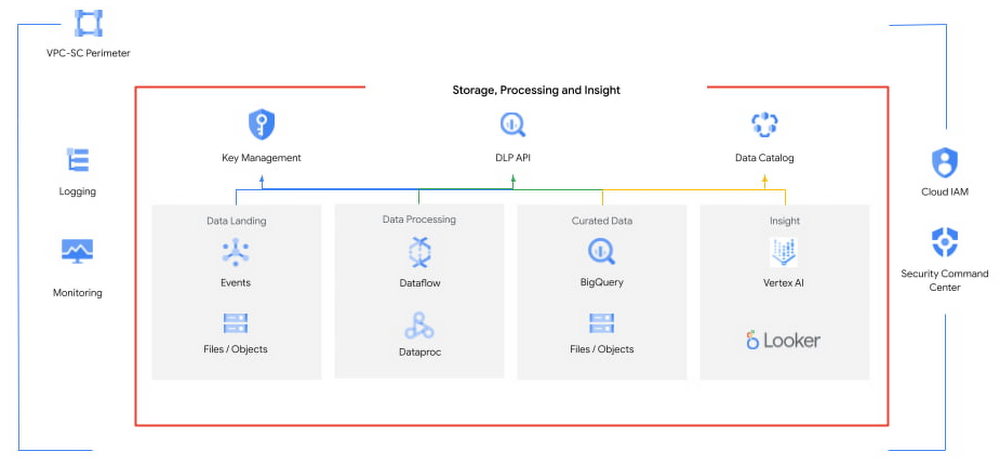Click the 'Events' label
Viewport: 1000px width, 465px height.
(x=236, y=283)
